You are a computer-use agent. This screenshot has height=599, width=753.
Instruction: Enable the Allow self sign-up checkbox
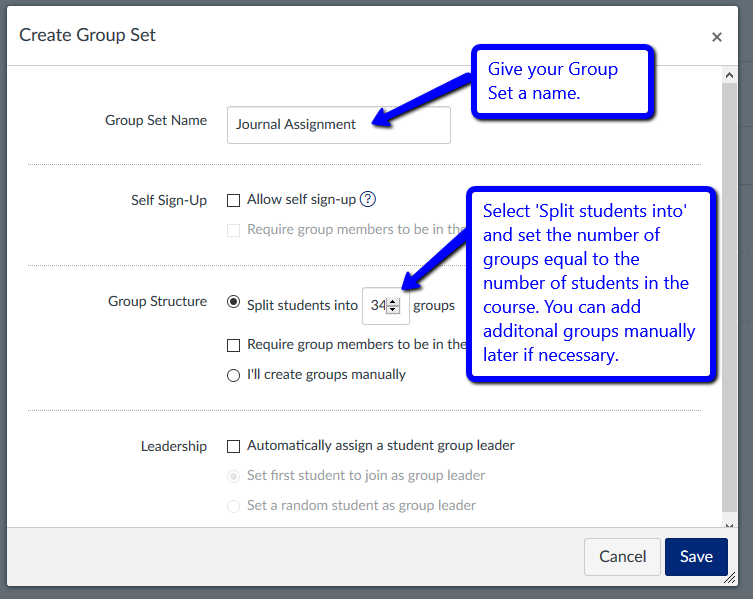pyautogui.click(x=234, y=200)
